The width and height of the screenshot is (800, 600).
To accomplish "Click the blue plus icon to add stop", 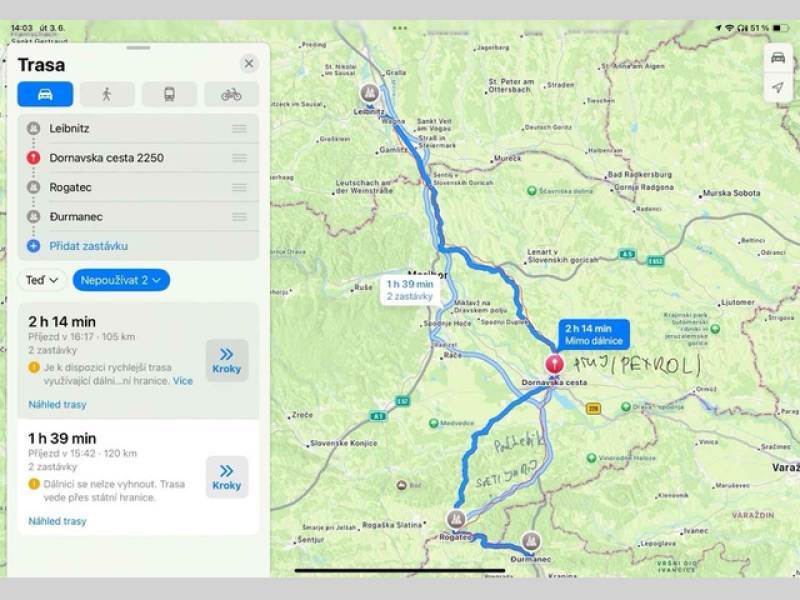I will 33,246.
